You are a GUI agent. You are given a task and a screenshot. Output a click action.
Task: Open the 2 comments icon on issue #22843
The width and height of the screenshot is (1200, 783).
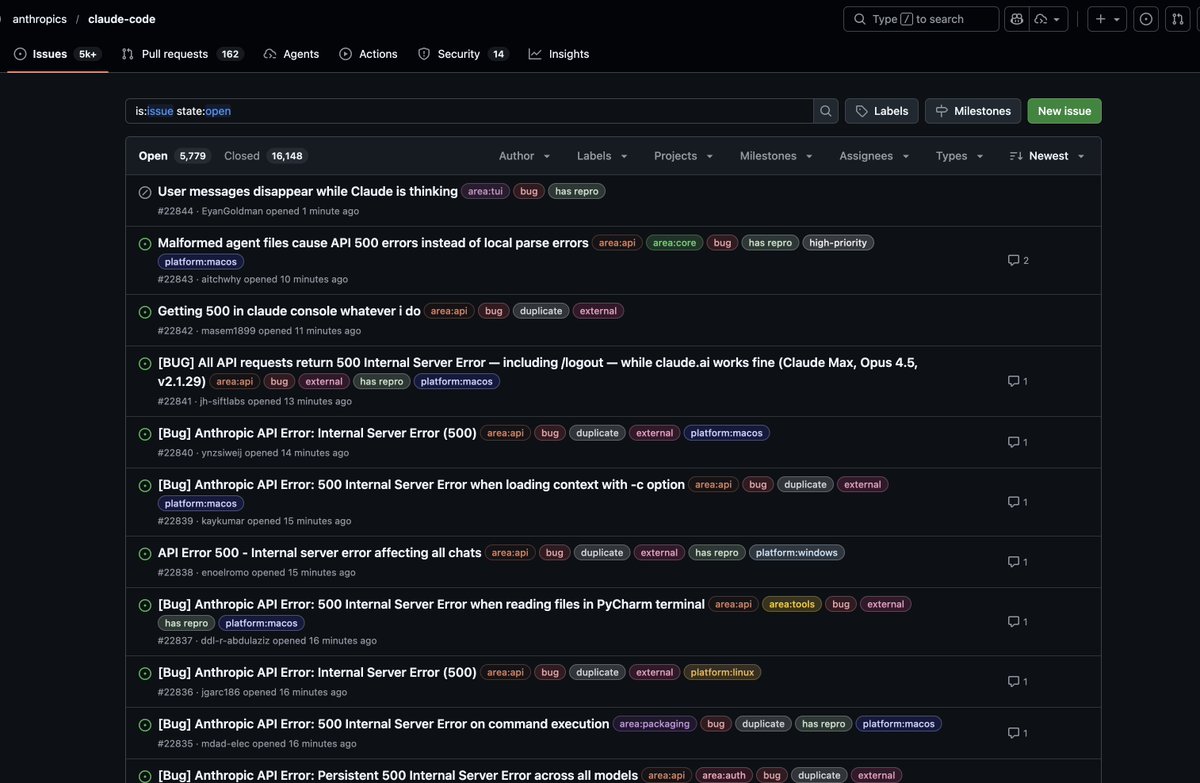click(1018, 260)
